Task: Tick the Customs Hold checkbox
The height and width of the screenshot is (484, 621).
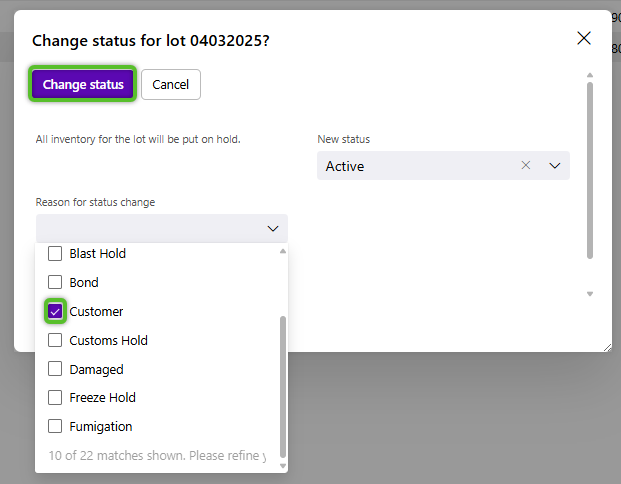Action: tap(56, 341)
